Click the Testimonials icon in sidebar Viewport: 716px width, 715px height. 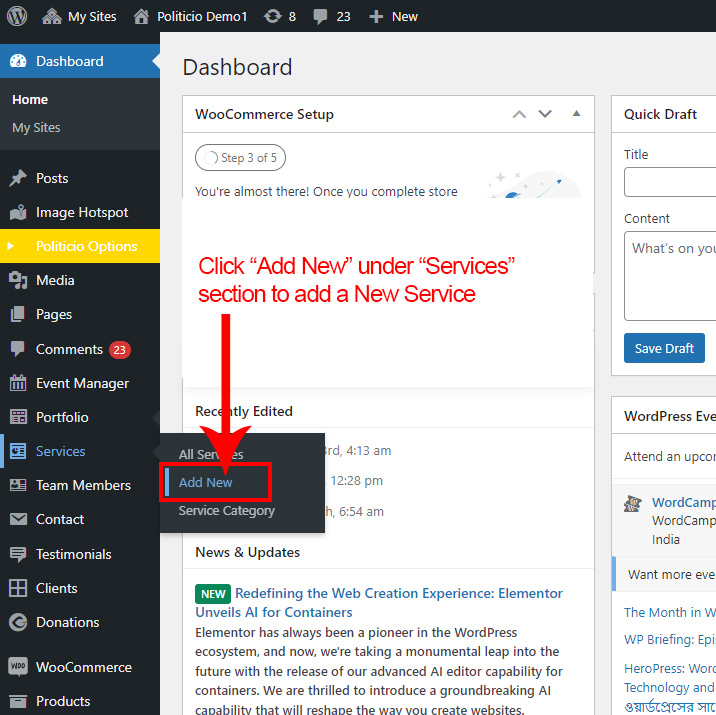click(18, 554)
